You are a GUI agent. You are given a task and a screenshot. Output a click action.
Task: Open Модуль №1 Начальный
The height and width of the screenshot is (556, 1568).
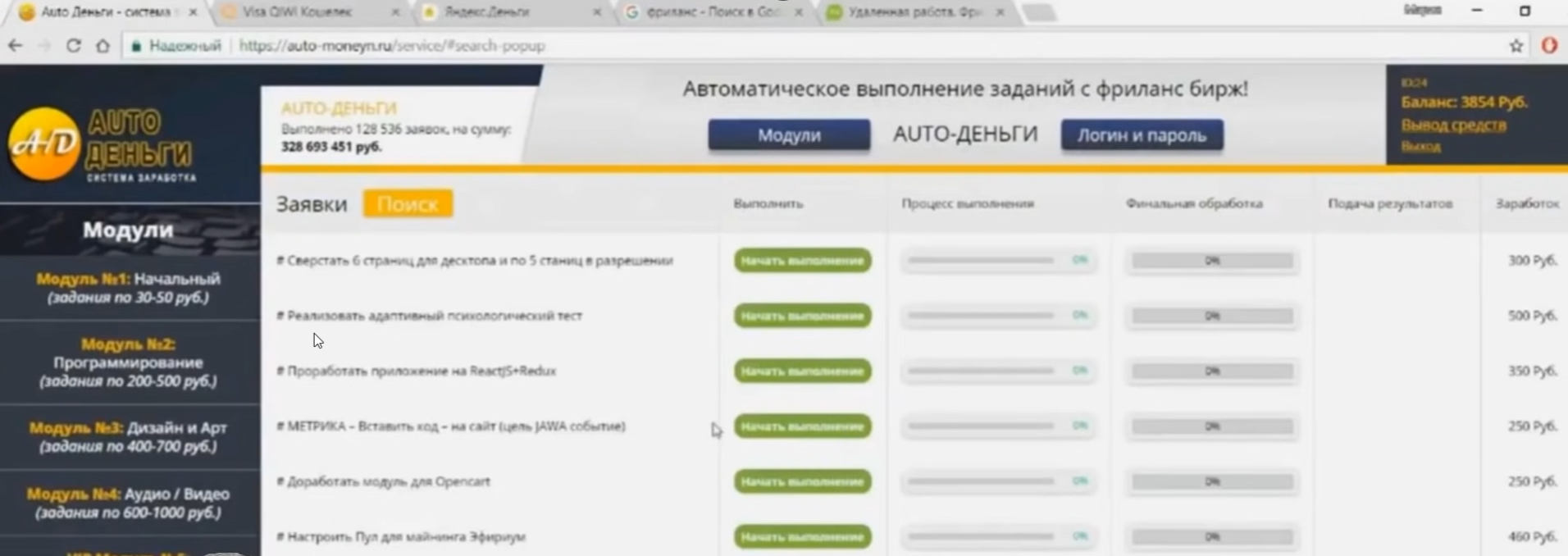click(x=129, y=288)
